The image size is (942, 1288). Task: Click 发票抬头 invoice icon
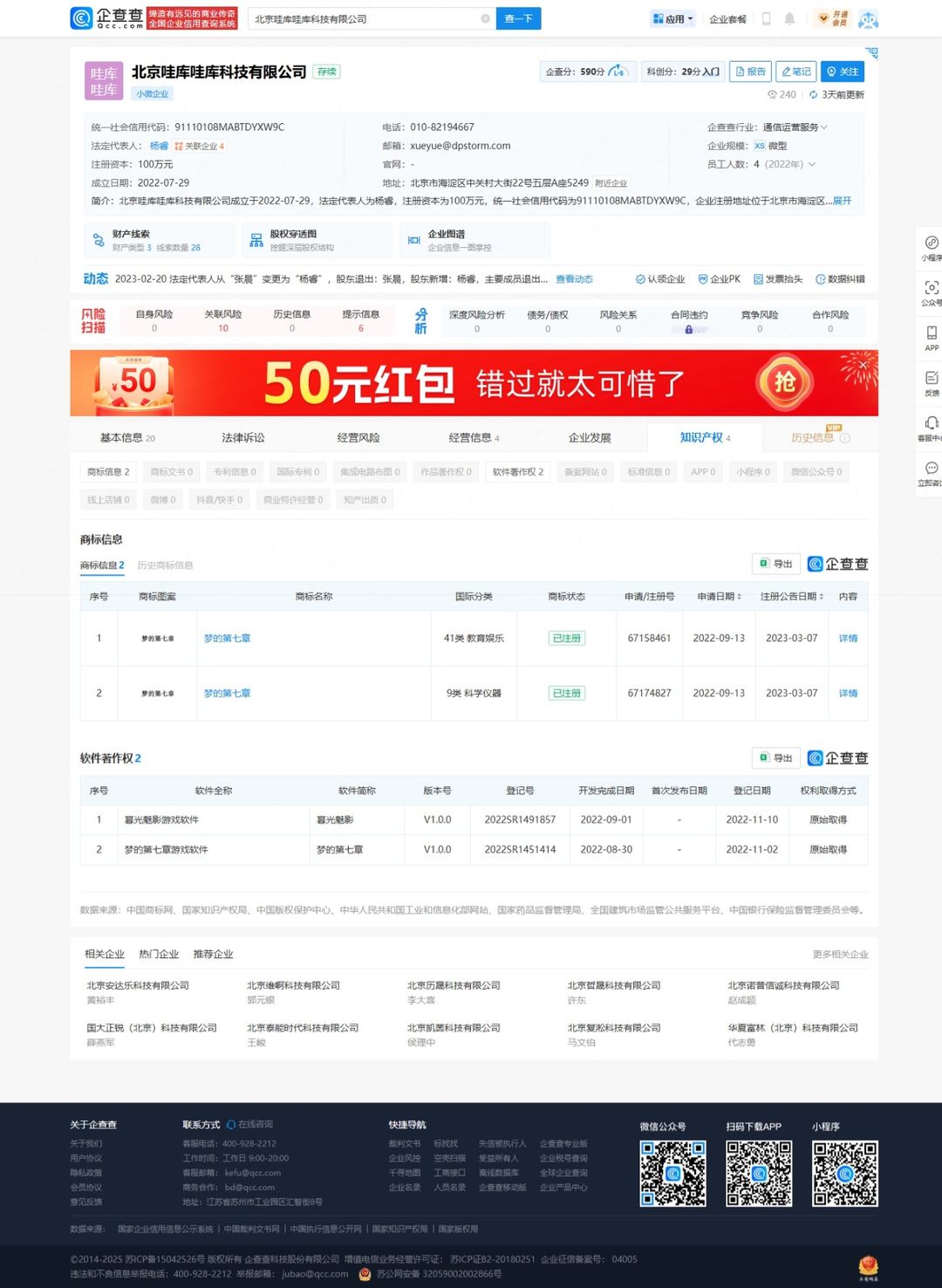tap(778, 279)
